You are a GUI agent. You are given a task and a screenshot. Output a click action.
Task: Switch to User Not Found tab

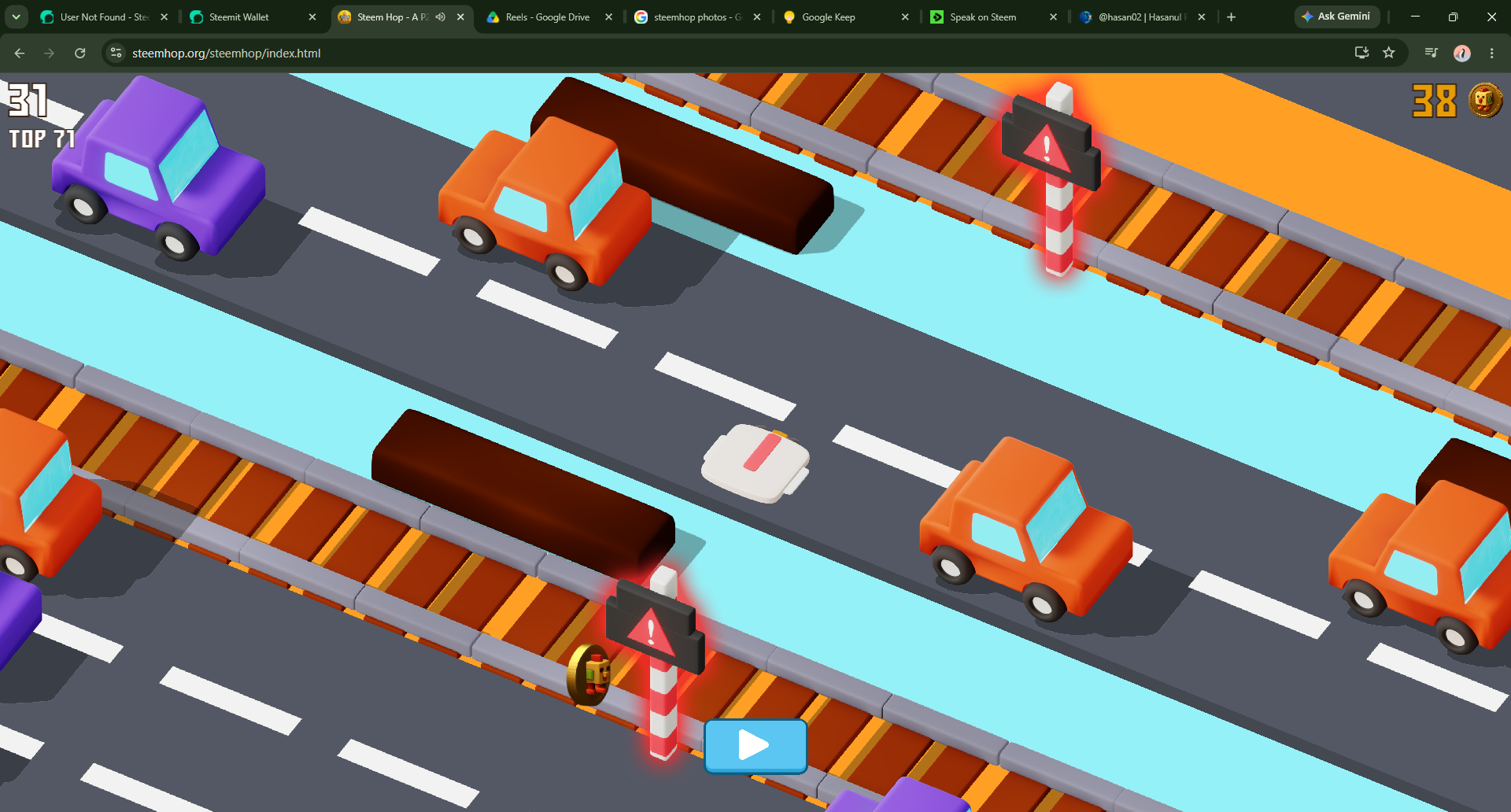click(104, 17)
